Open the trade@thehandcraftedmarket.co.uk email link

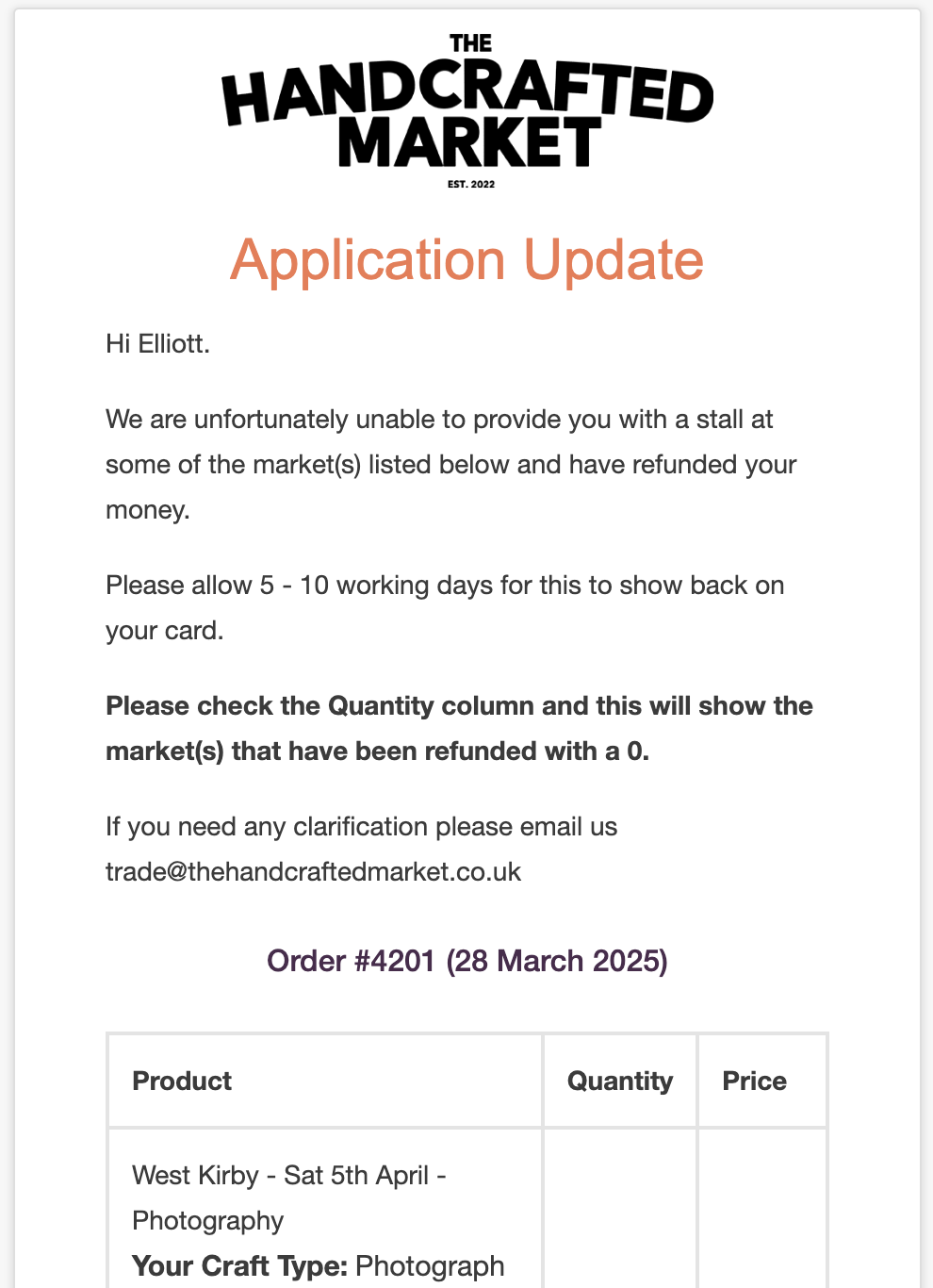tap(313, 871)
